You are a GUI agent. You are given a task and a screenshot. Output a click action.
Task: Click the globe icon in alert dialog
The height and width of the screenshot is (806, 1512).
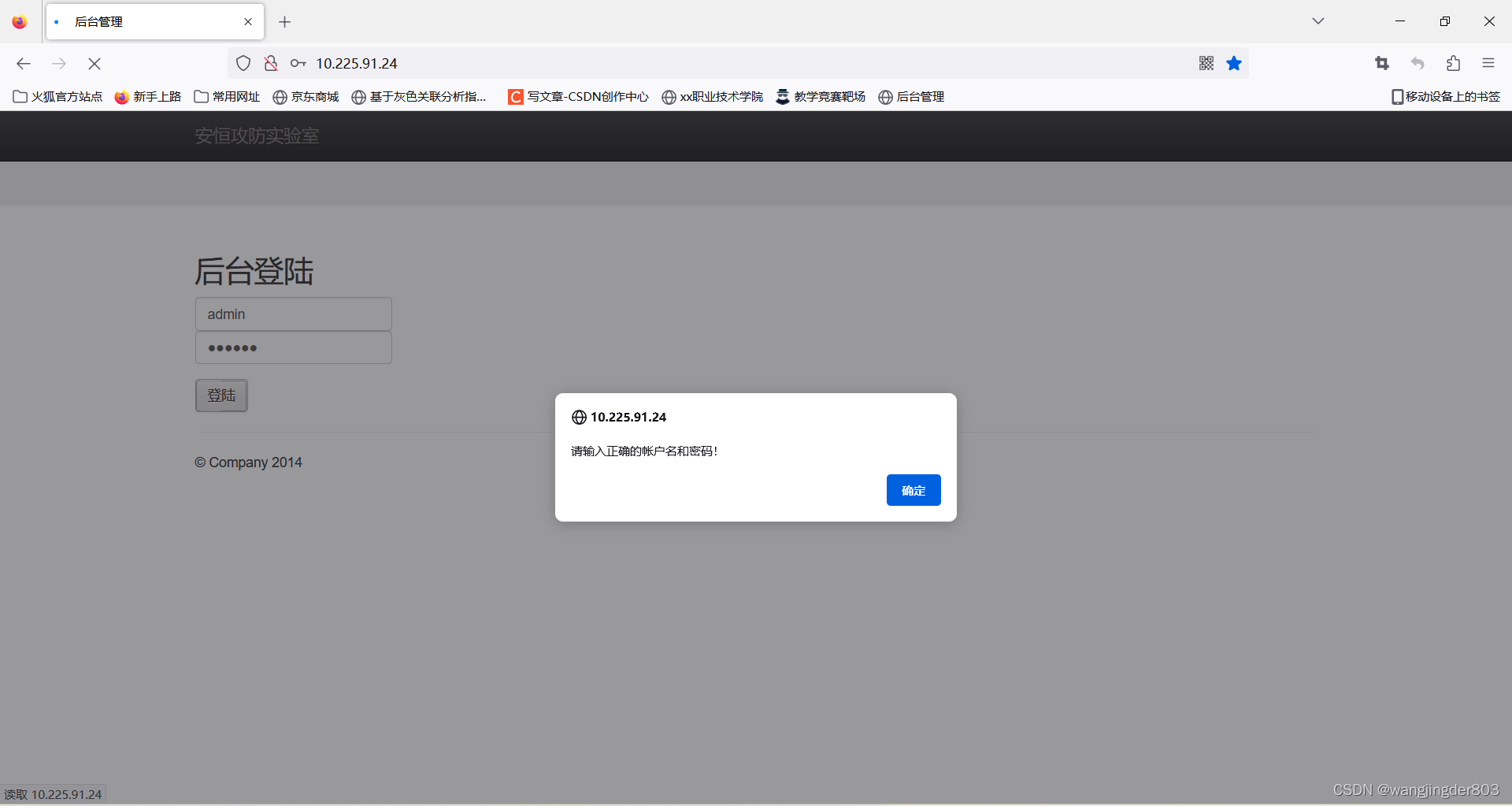[x=579, y=418]
